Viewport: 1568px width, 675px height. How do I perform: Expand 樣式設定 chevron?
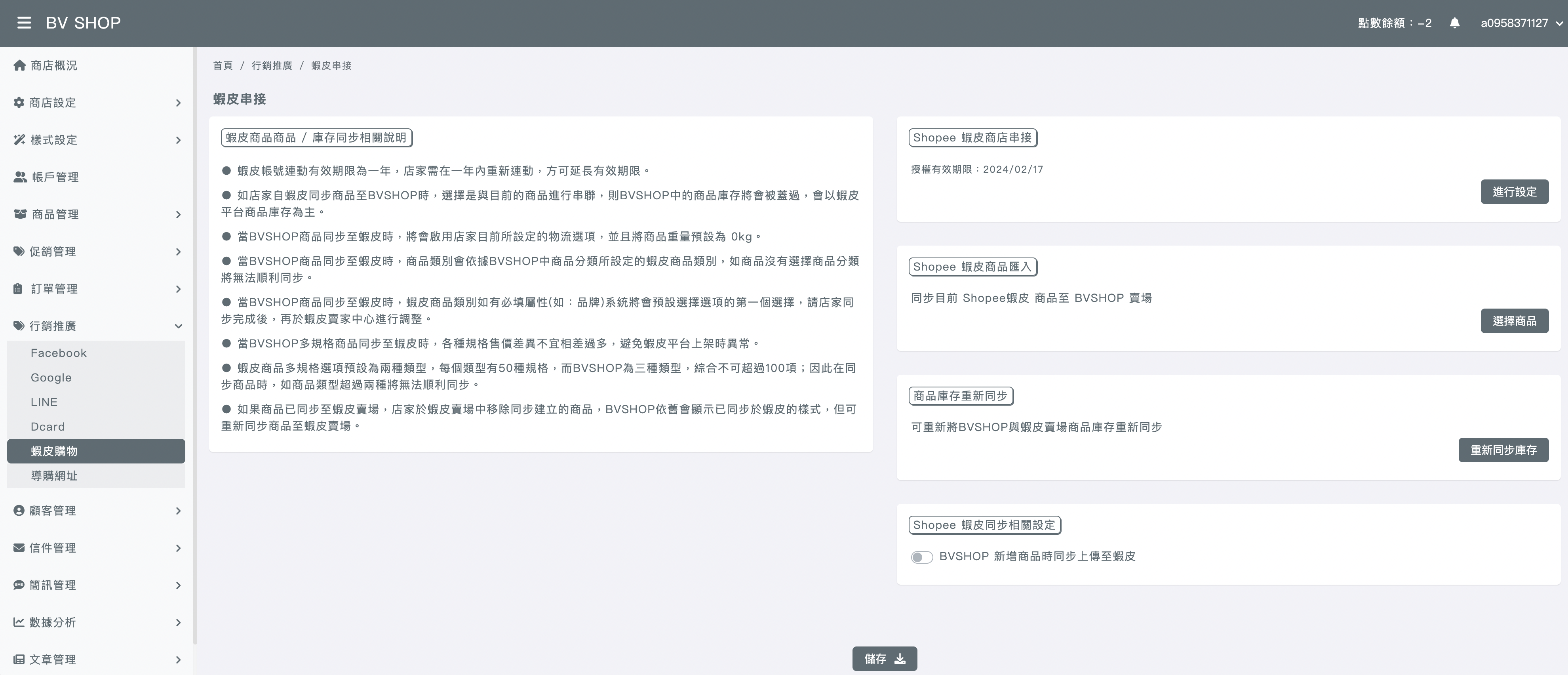click(x=178, y=140)
